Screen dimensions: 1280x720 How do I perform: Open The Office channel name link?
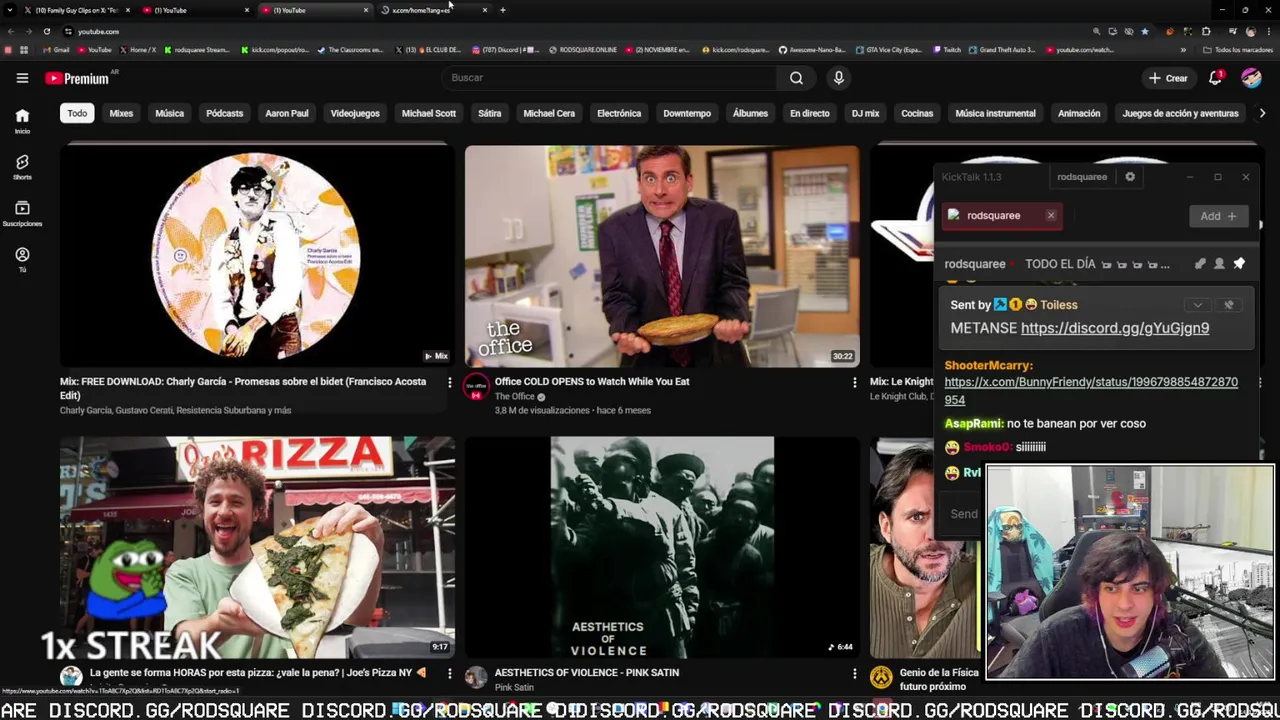coord(515,397)
